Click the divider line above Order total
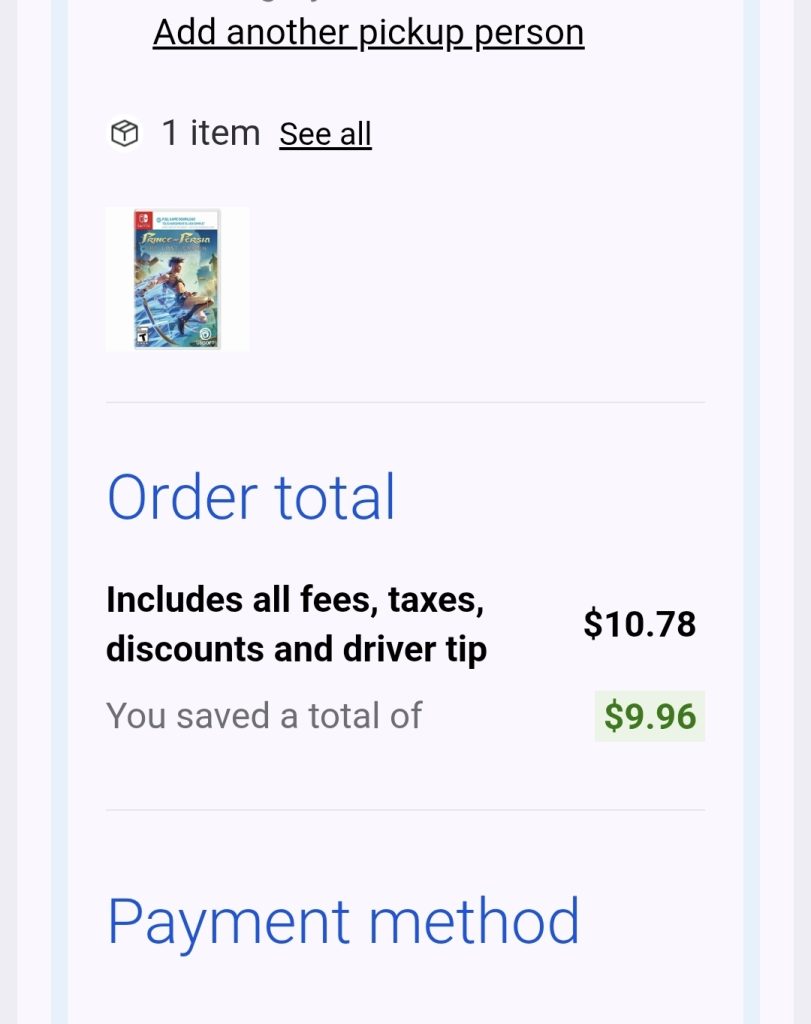Viewport: 811px width, 1024px height. (x=405, y=403)
